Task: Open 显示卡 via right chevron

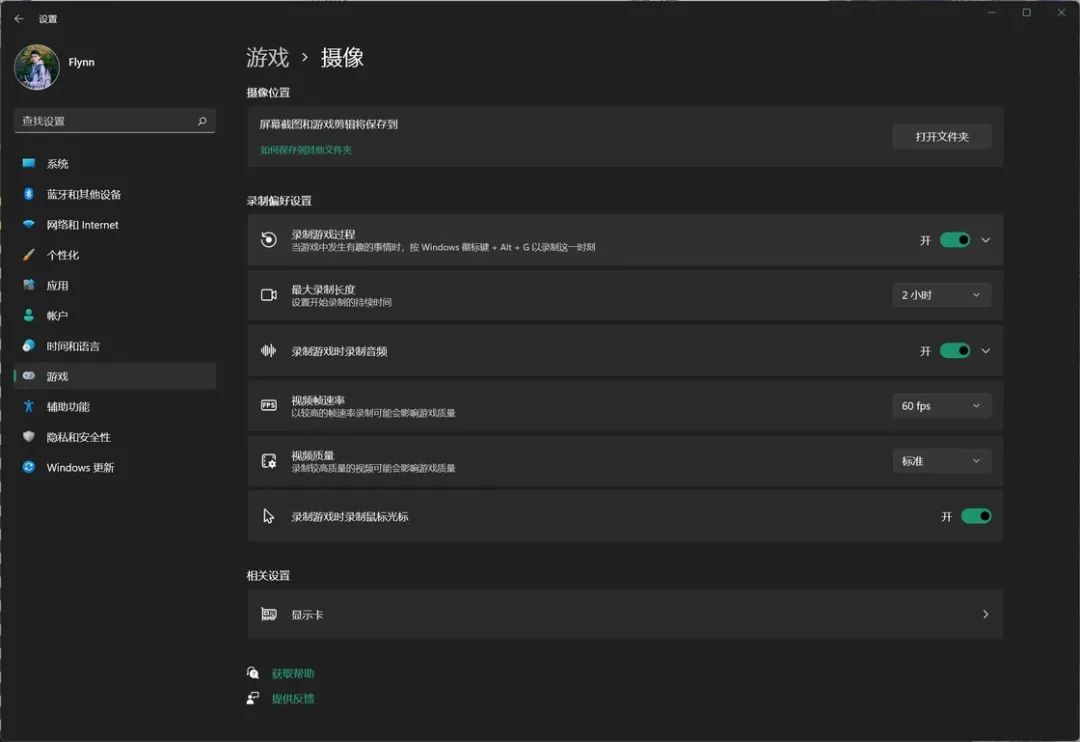Action: pyautogui.click(x=986, y=614)
